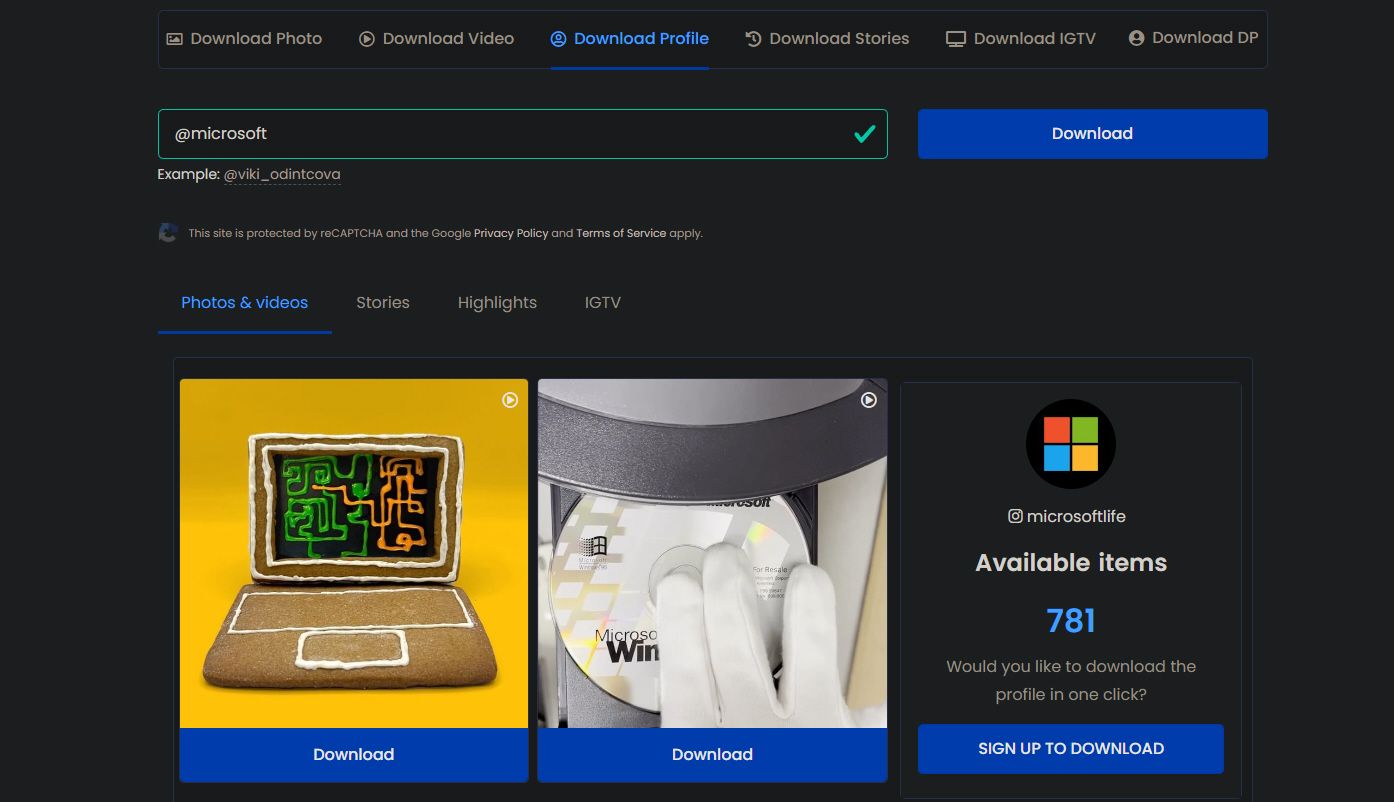Click the avatar icon beside Download DP
1394x802 pixels.
(x=1136, y=38)
